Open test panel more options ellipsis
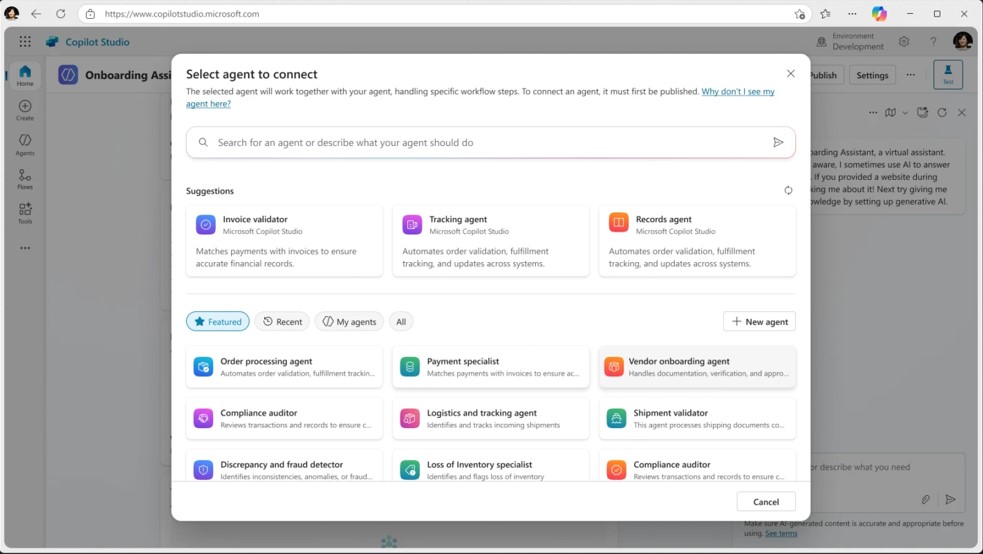 coord(873,113)
